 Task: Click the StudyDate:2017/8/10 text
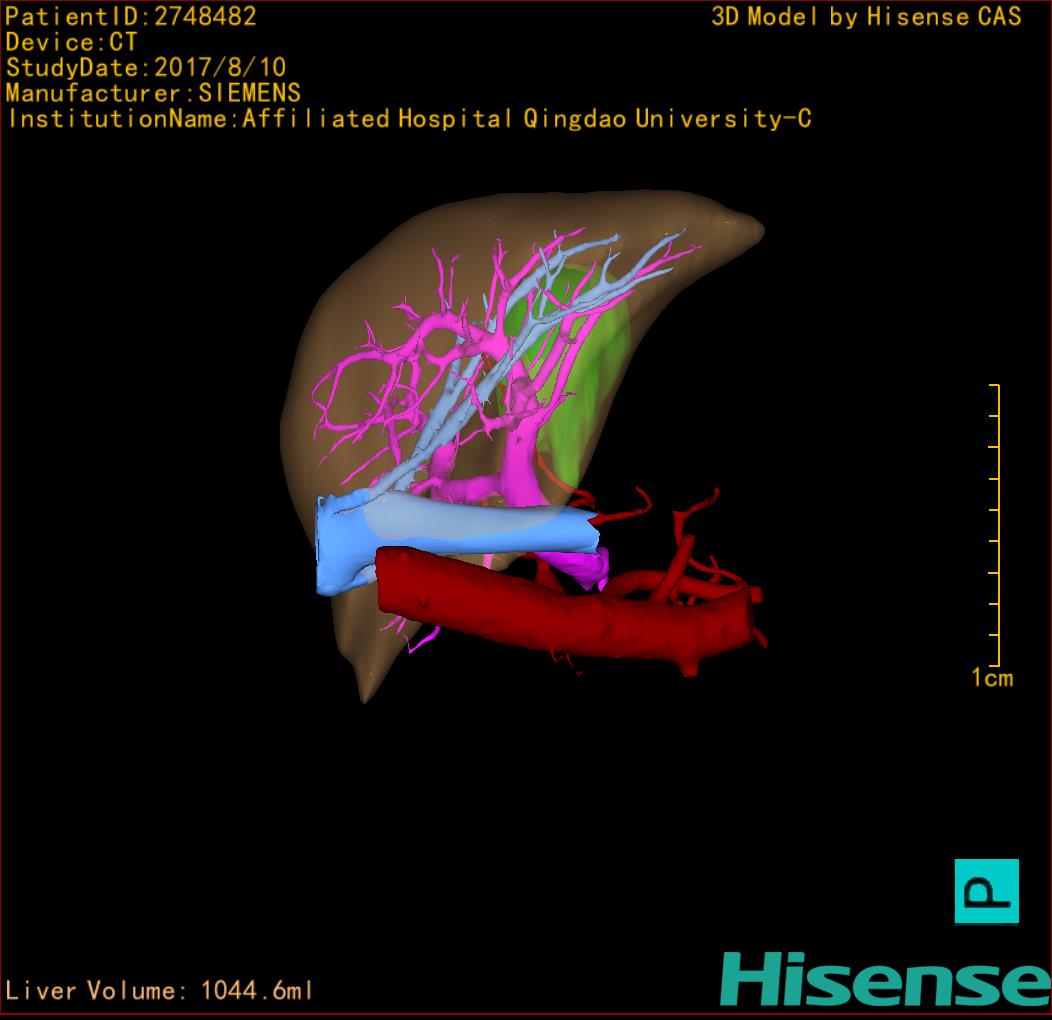(146, 68)
